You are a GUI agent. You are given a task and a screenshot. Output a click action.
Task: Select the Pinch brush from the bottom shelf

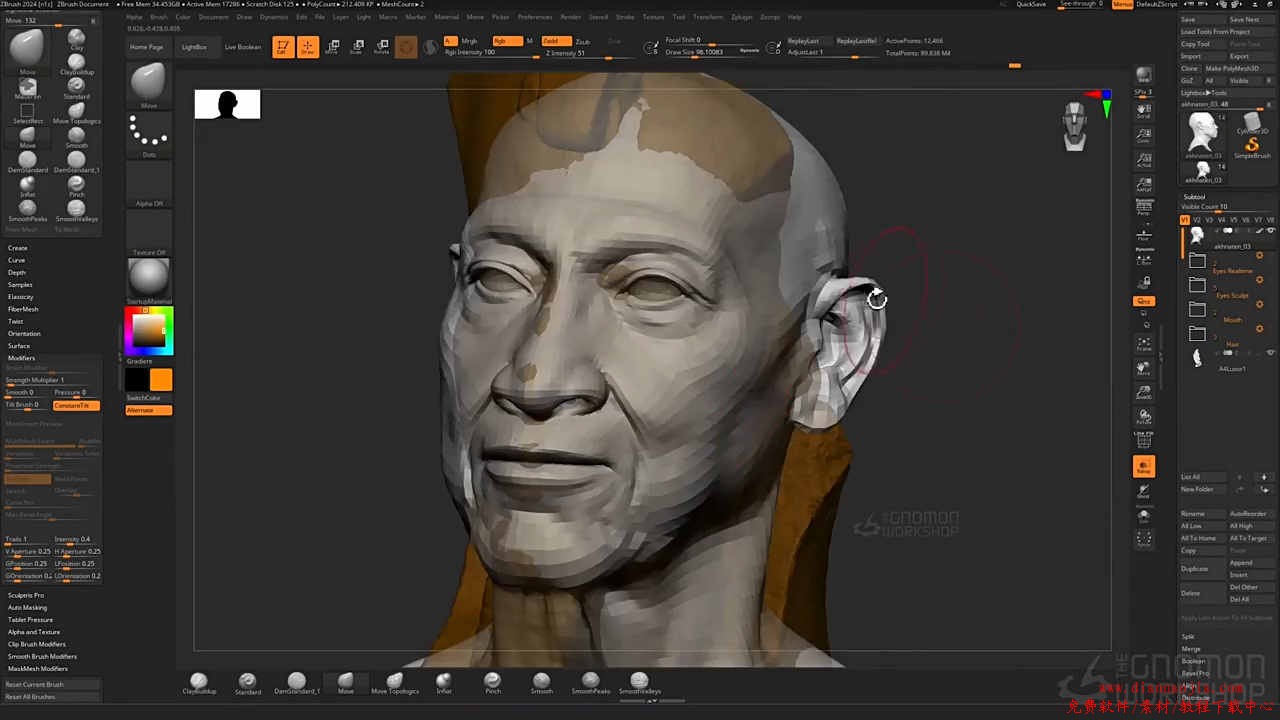click(x=492, y=682)
